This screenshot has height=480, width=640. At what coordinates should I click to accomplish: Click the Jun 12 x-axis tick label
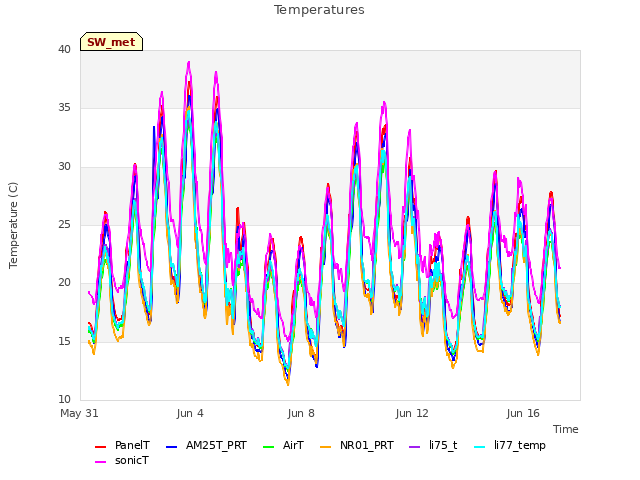(x=412, y=413)
